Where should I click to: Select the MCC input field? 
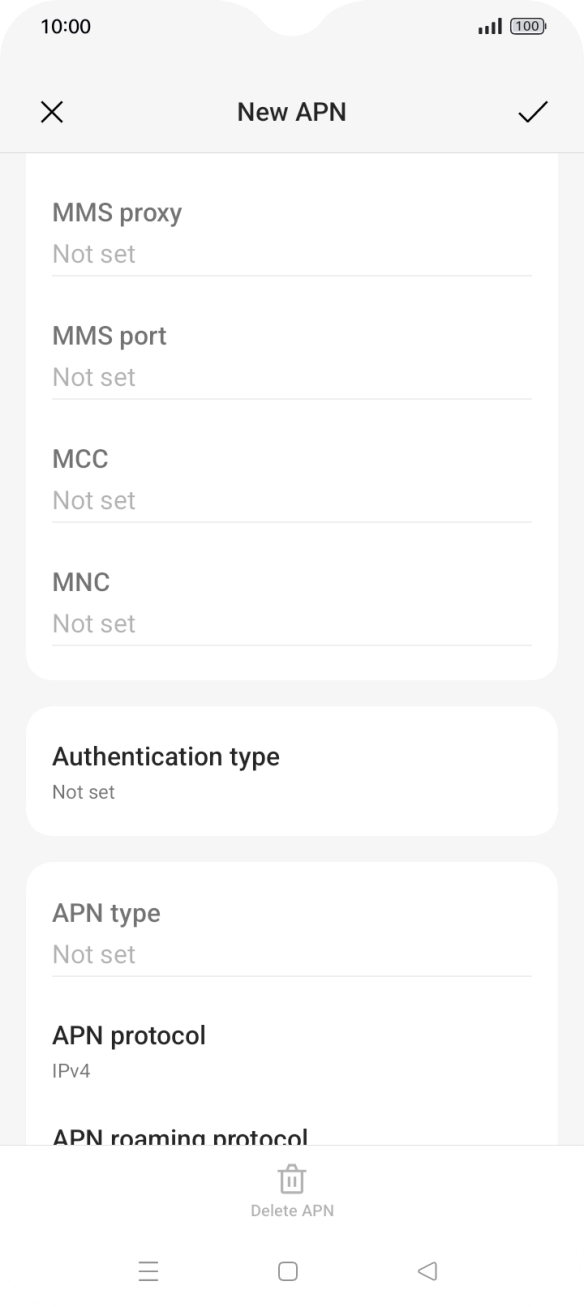[x=292, y=479]
